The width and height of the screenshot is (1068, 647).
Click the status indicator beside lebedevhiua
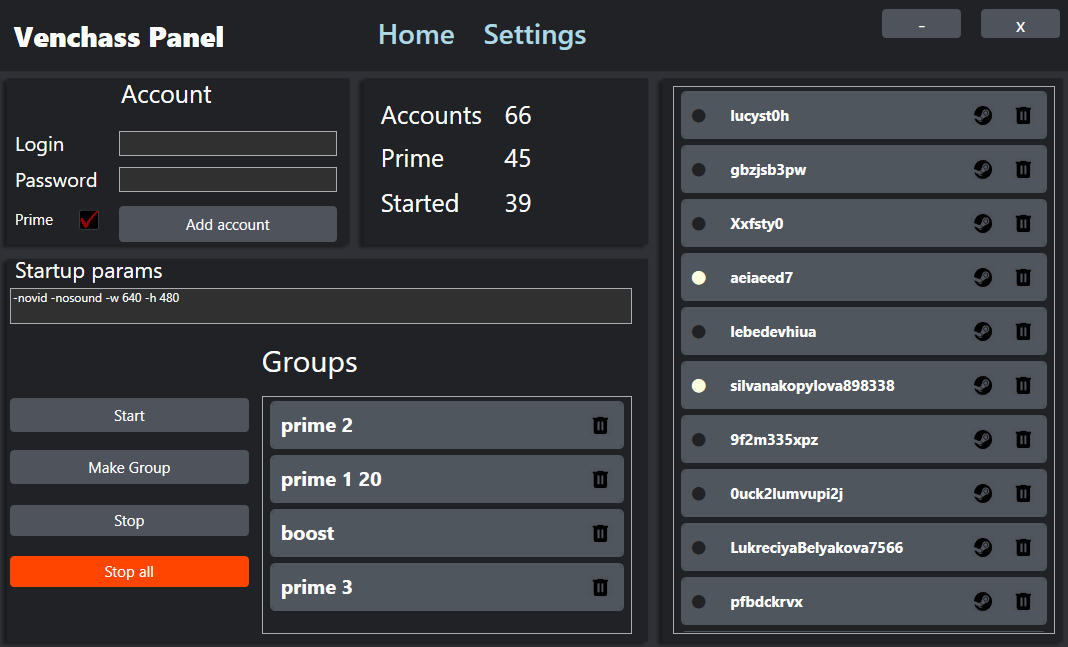point(698,331)
